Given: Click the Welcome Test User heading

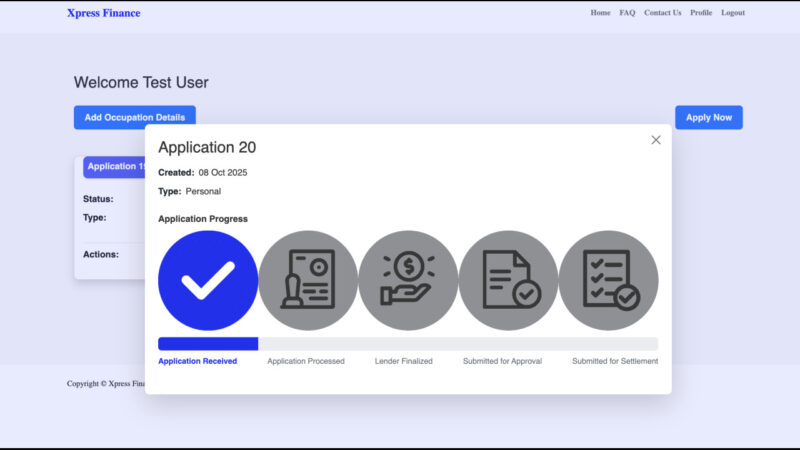Looking at the screenshot, I should [141, 83].
